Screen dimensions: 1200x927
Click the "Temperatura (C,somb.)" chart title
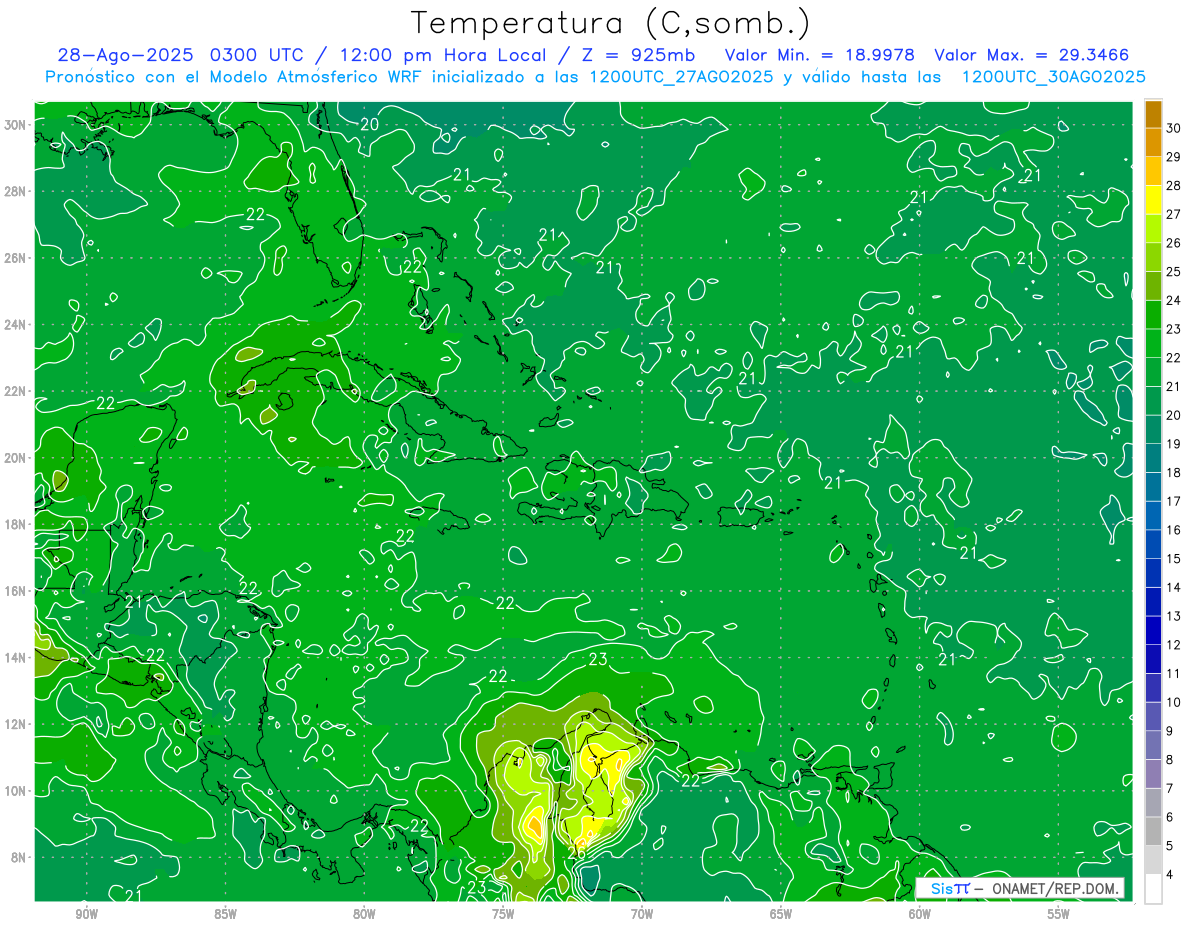[610, 23]
